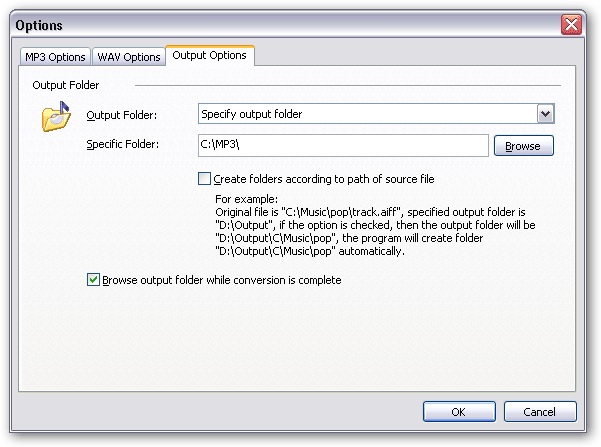Click the Specific Folder path field
601x447 pixels.
343,145
